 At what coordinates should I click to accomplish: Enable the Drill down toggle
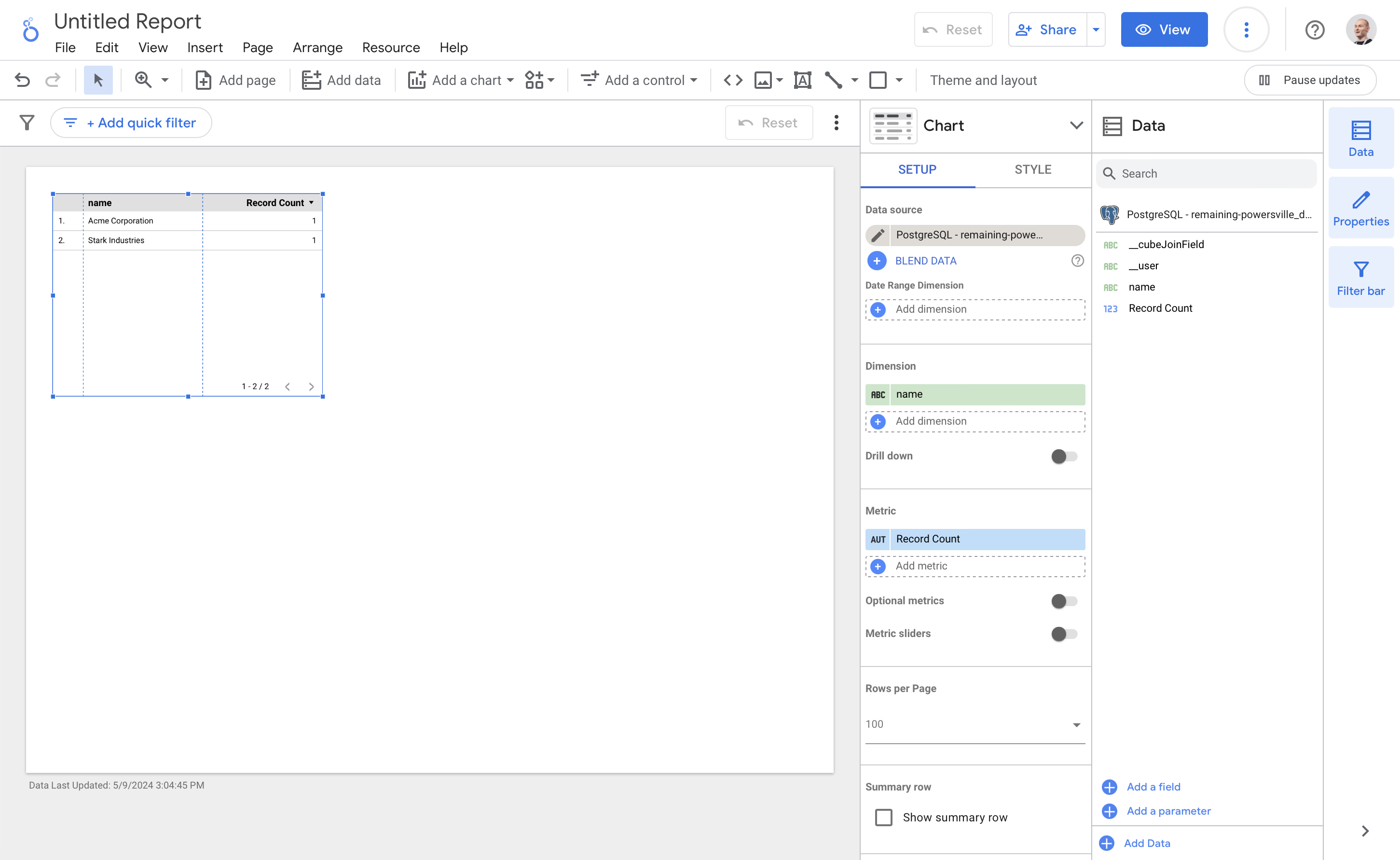click(x=1063, y=456)
